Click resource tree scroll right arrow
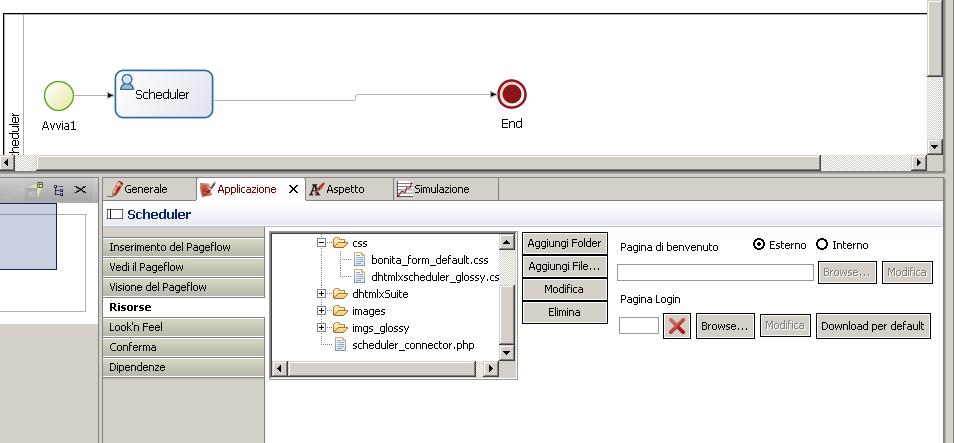This screenshot has width=954, height=443. click(x=491, y=368)
